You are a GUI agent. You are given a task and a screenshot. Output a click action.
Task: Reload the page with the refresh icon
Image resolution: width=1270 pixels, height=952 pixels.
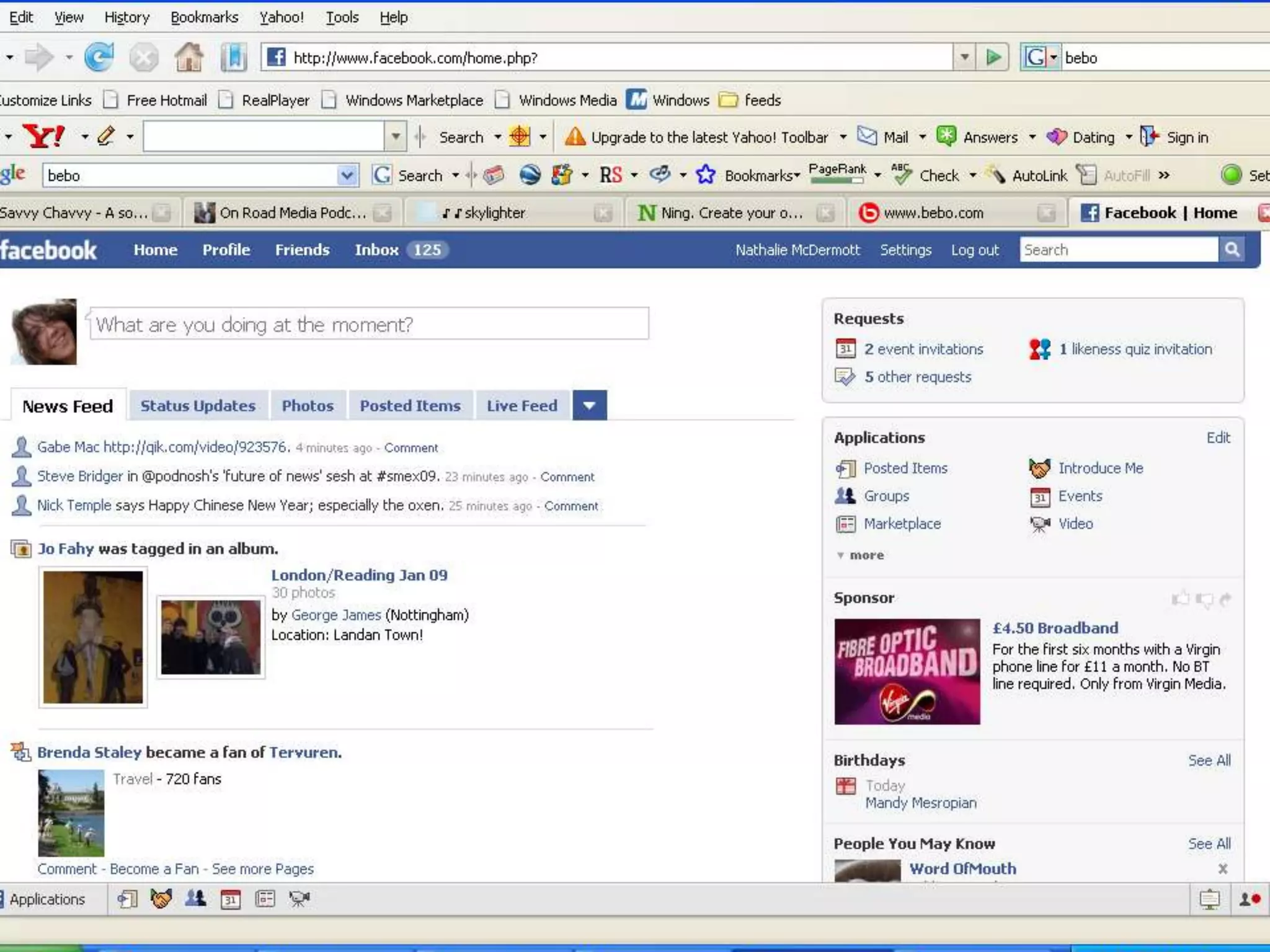click(99, 57)
